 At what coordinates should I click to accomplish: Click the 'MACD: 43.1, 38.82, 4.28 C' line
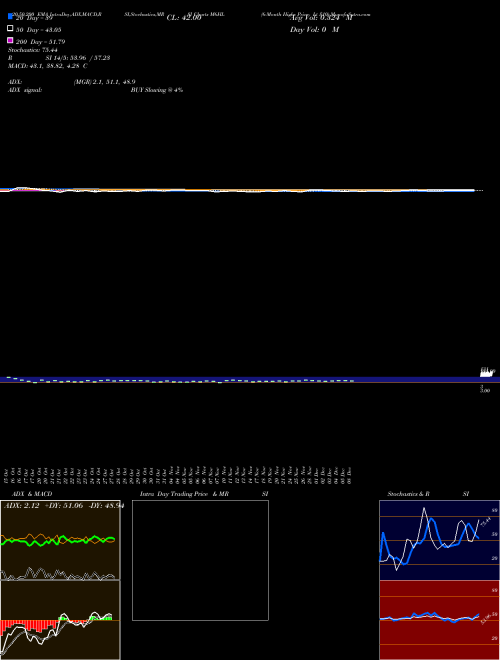click(x=48, y=66)
